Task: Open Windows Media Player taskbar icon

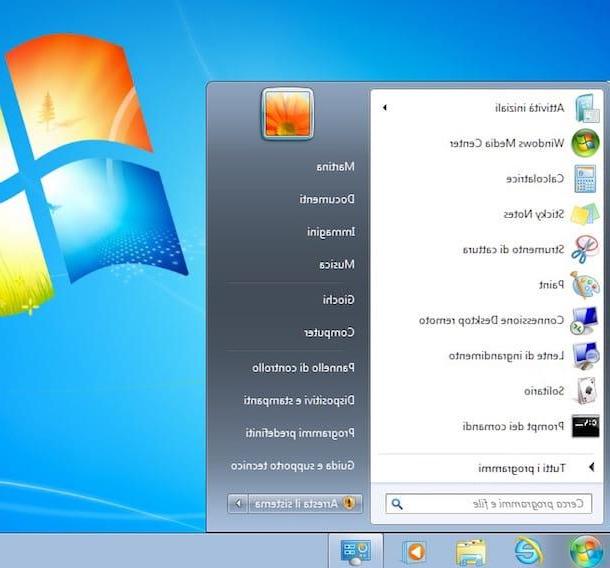Action: click(x=414, y=552)
